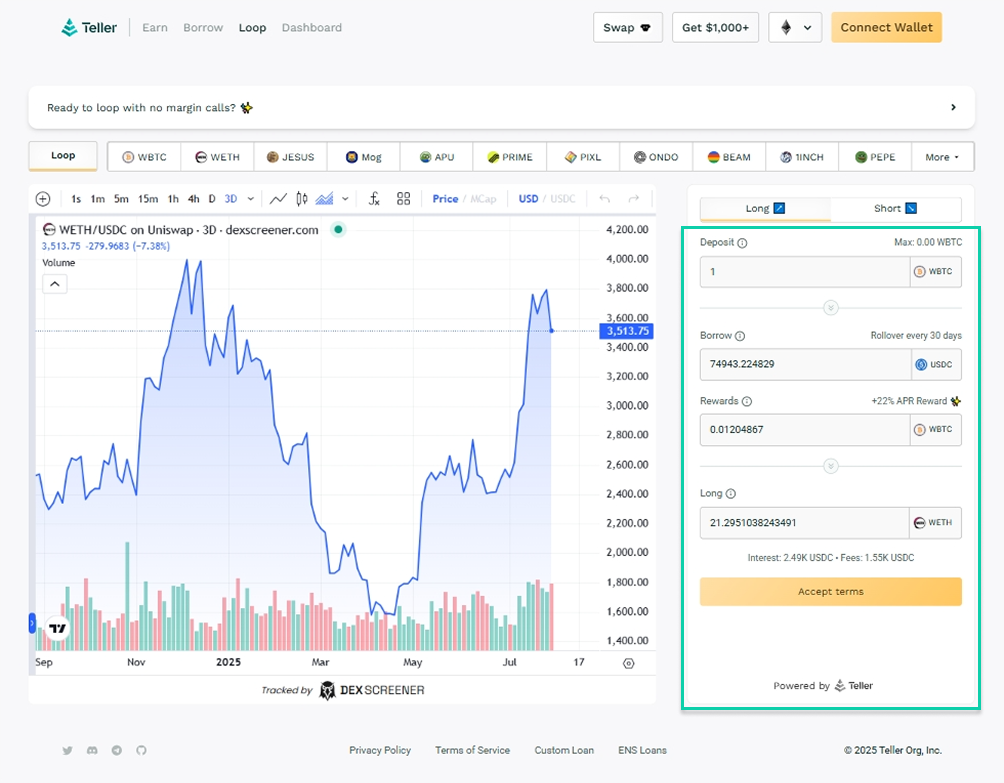Open the network selector dropdown
Screen dimensions: 1004x783
(795, 28)
